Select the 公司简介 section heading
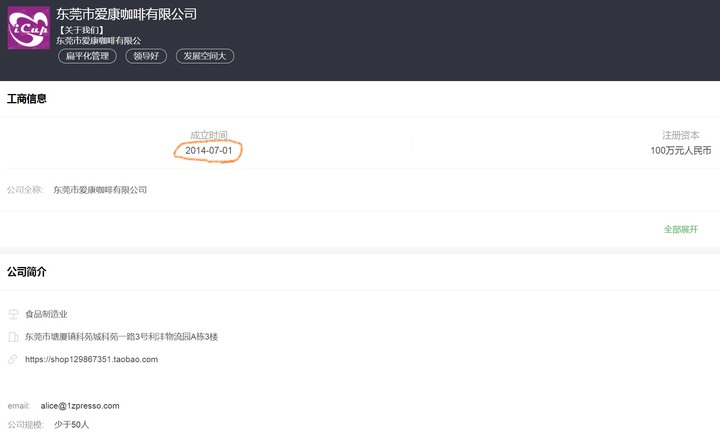Viewport: 720px width, 436px height. (x=27, y=272)
